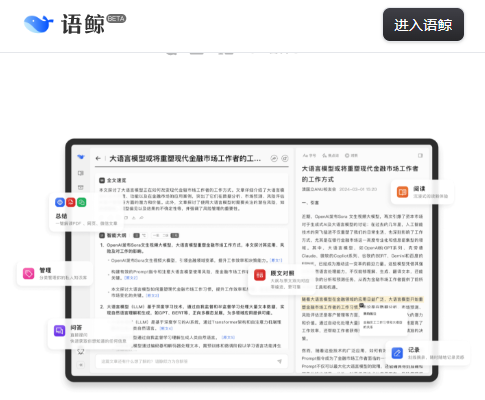Click the product preview screenshot image
485x400 pixels.
(252, 260)
